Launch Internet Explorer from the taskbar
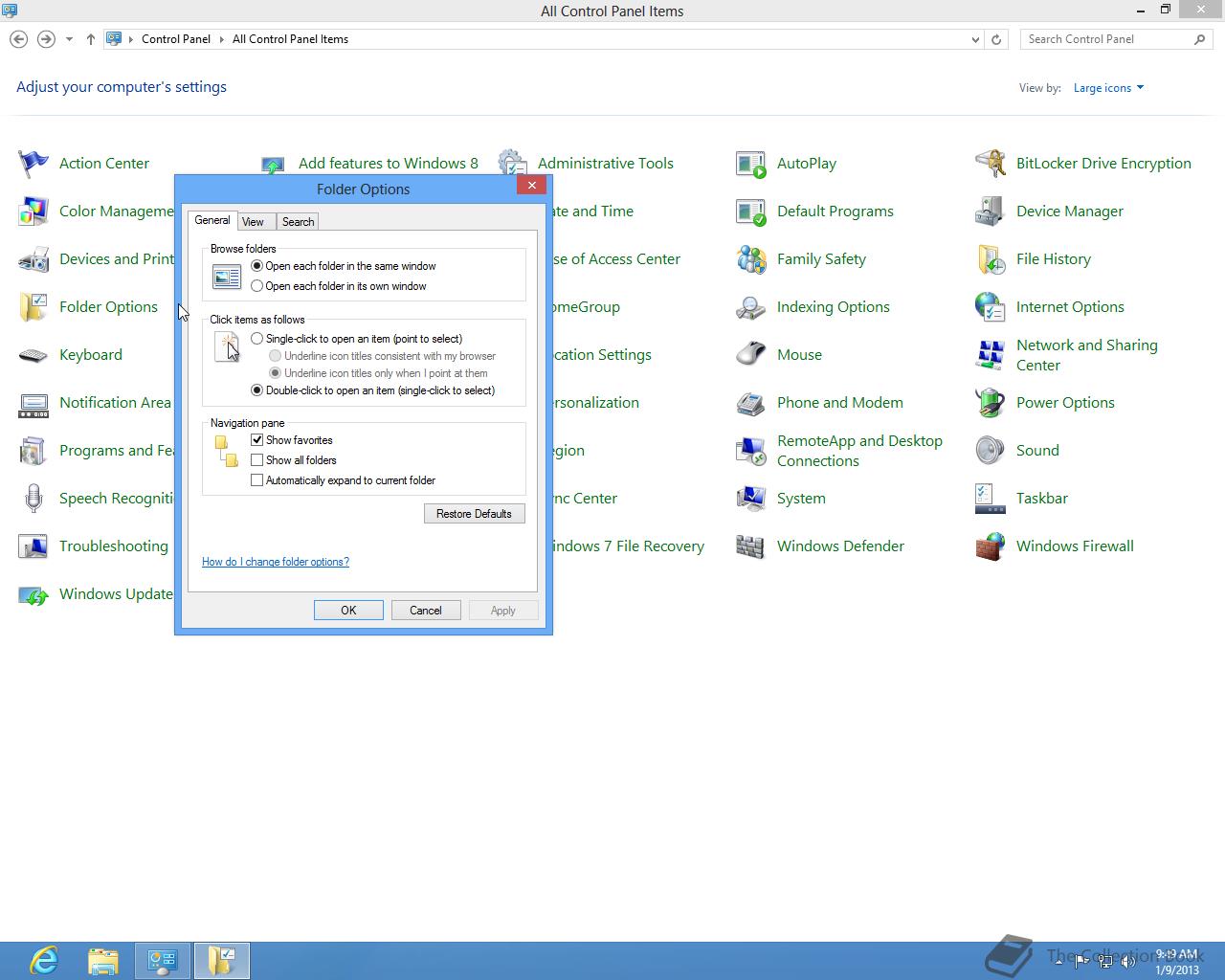The height and width of the screenshot is (980, 1225). coord(44,960)
